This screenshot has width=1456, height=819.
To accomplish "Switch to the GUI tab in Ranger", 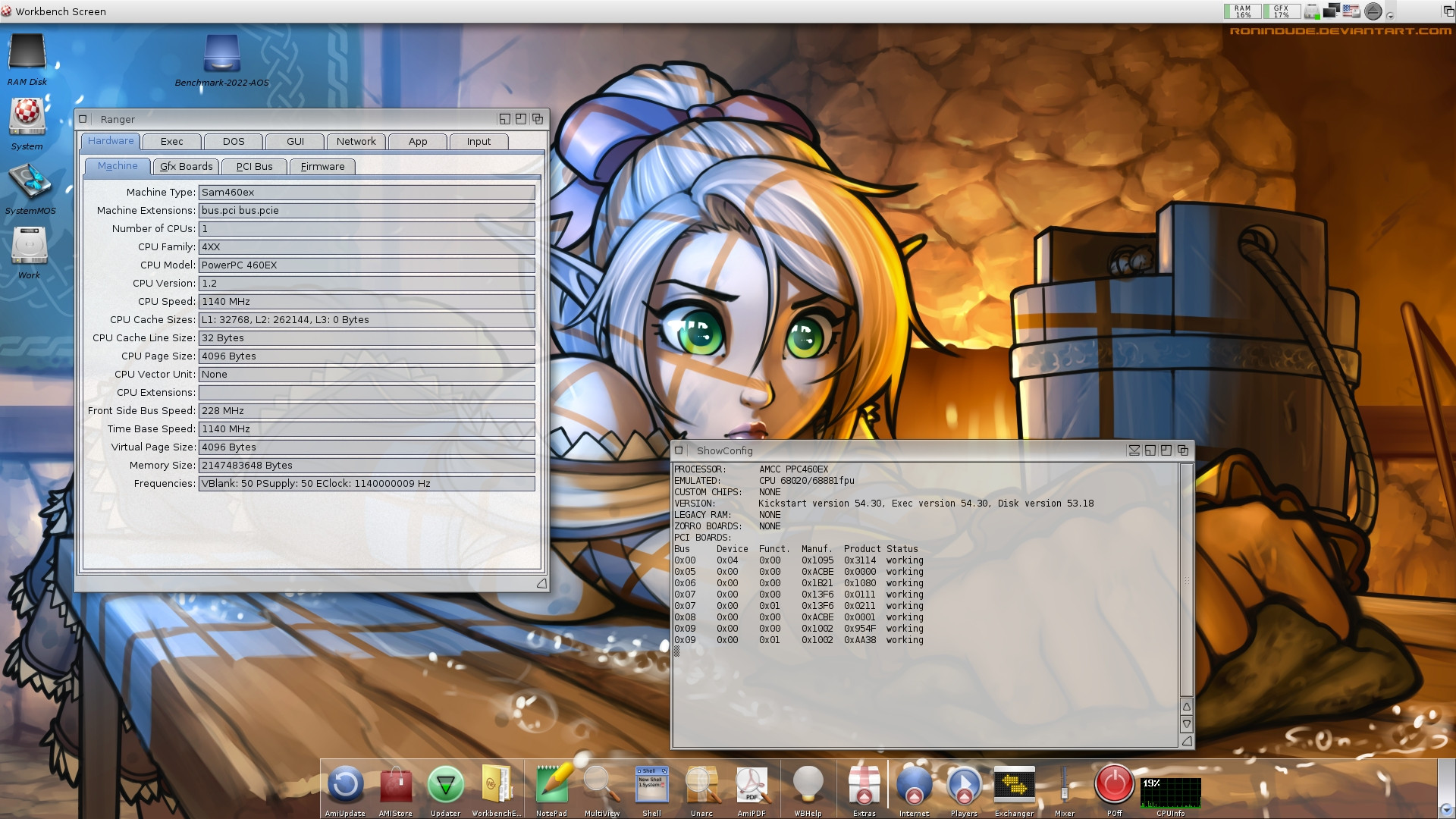I will pos(295,142).
